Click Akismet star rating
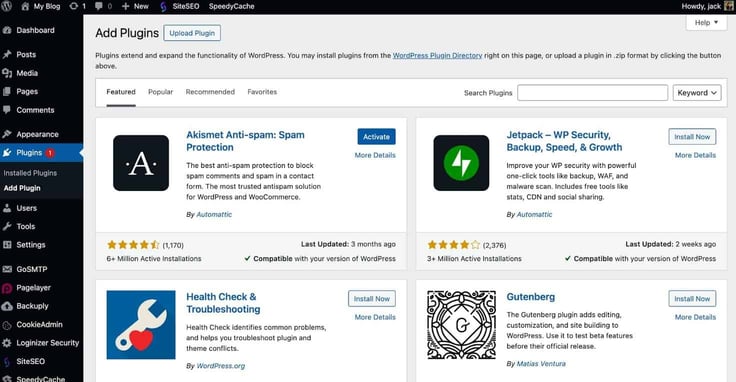This screenshot has height=382, width=736. pyautogui.click(x=133, y=245)
